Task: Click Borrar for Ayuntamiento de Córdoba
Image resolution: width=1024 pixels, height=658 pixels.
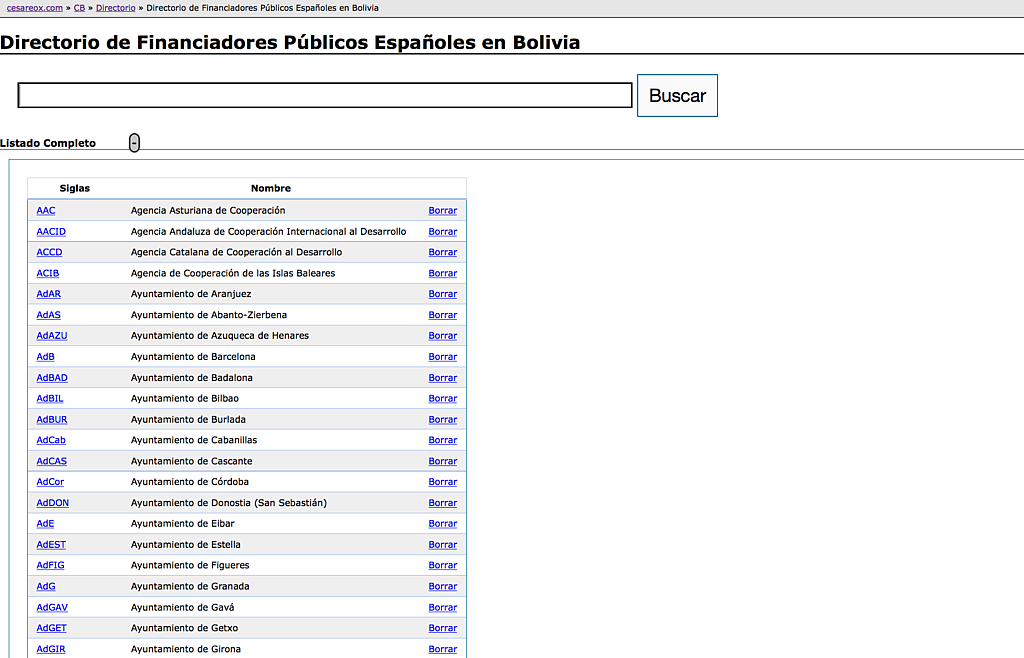Action: click(443, 482)
